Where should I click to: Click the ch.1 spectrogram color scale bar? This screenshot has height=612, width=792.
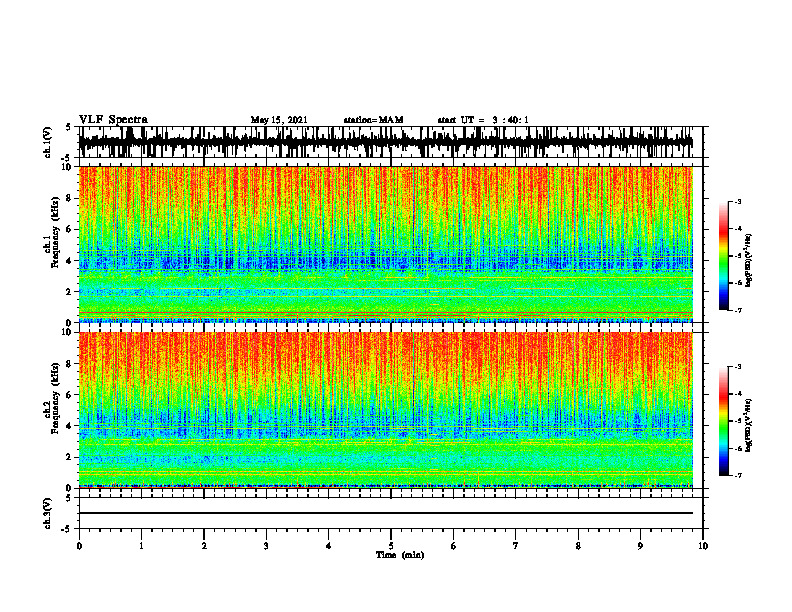pyautogui.click(x=724, y=256)
